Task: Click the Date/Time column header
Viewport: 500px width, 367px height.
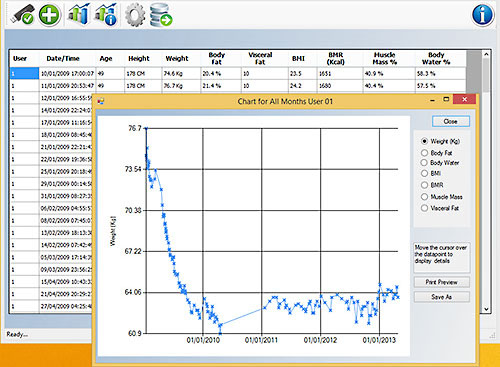Action: click(x=63, y=58)
